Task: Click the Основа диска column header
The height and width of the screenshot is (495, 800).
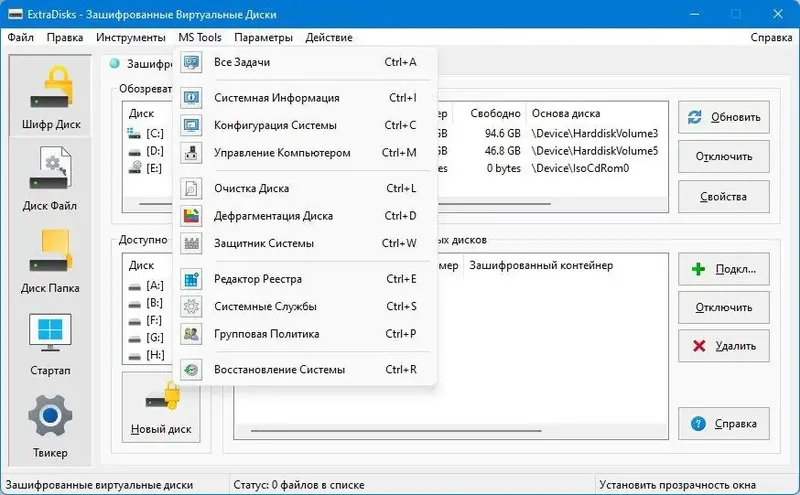Action: pyautogui.click(x=566, y=113)
